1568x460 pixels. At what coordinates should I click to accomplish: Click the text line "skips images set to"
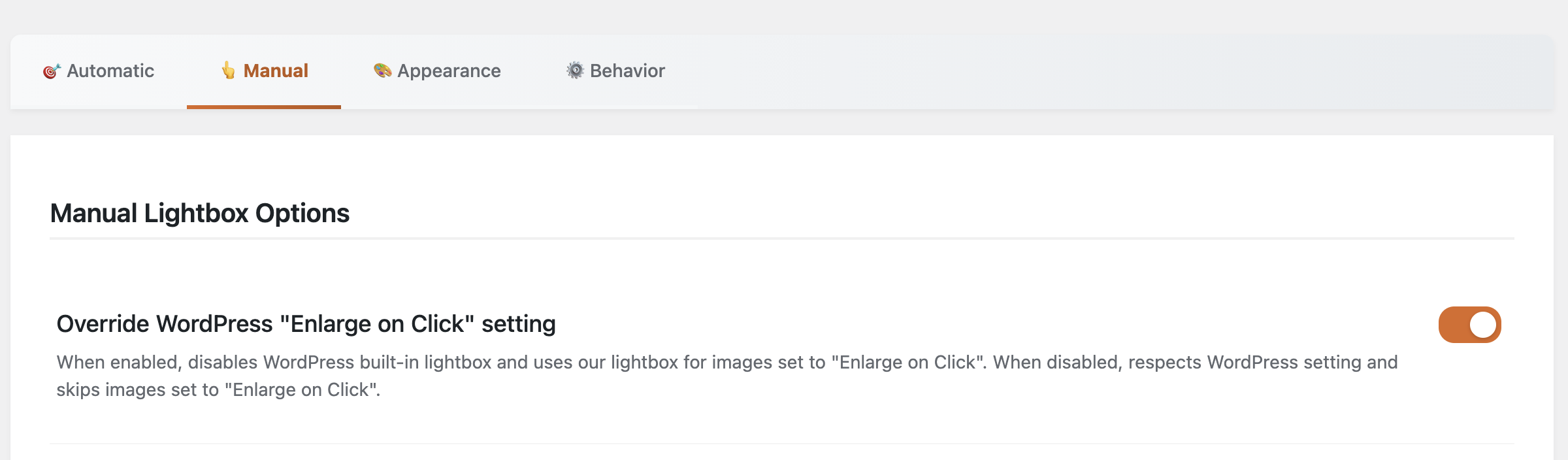pos(137,390)
